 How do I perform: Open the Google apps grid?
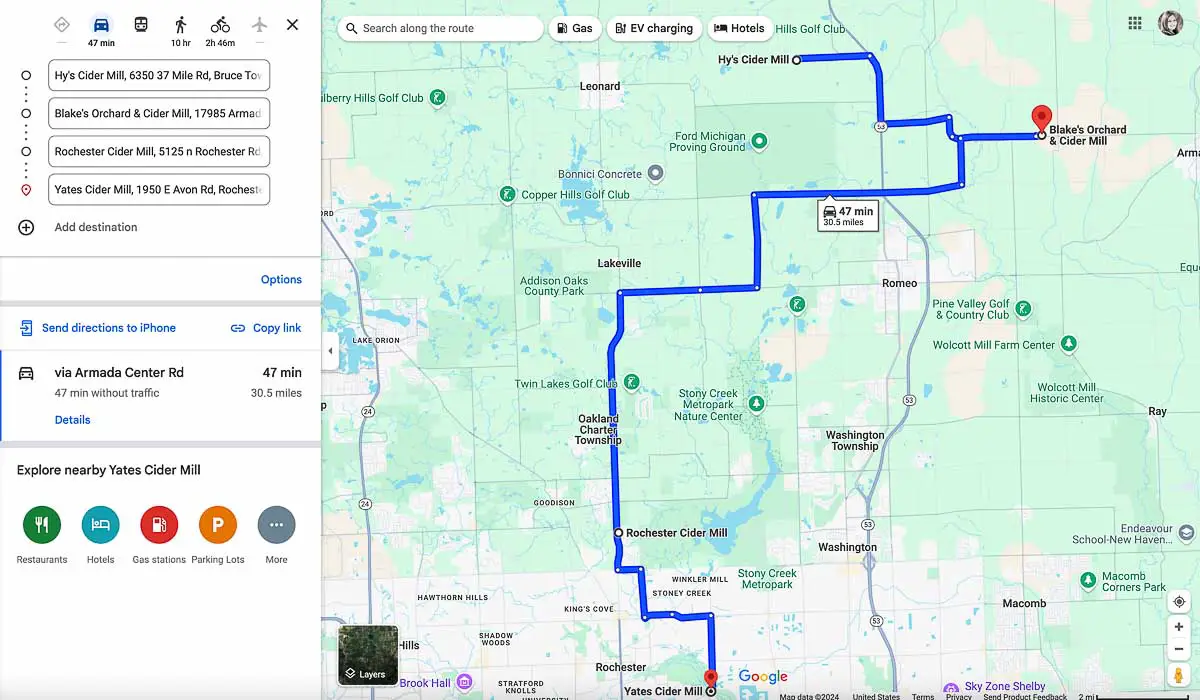click(1135, 22)
